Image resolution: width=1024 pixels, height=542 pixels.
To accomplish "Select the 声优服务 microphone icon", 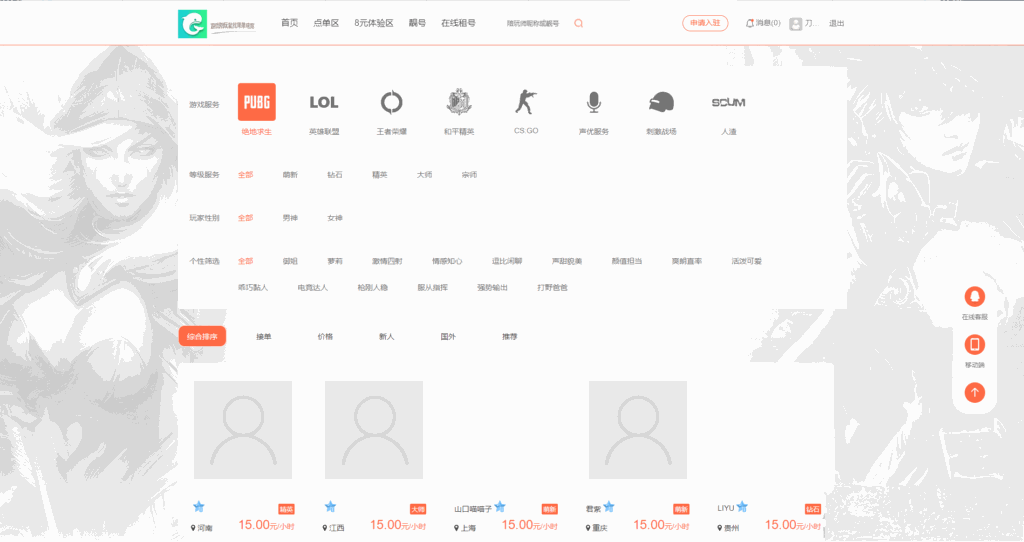I will pyautogui.click(x=594, y=102).
